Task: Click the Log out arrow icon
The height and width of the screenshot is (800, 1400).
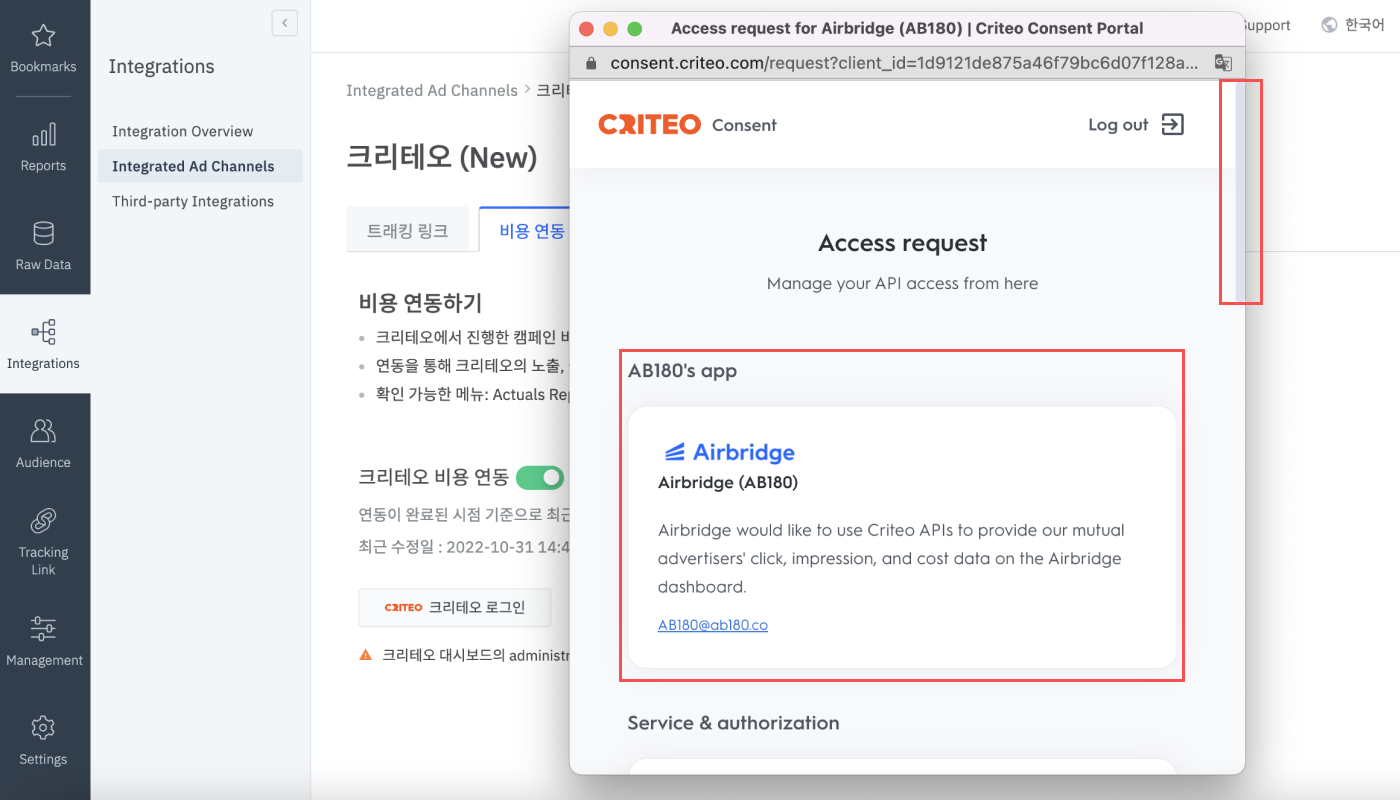Action: (1172, 125)
